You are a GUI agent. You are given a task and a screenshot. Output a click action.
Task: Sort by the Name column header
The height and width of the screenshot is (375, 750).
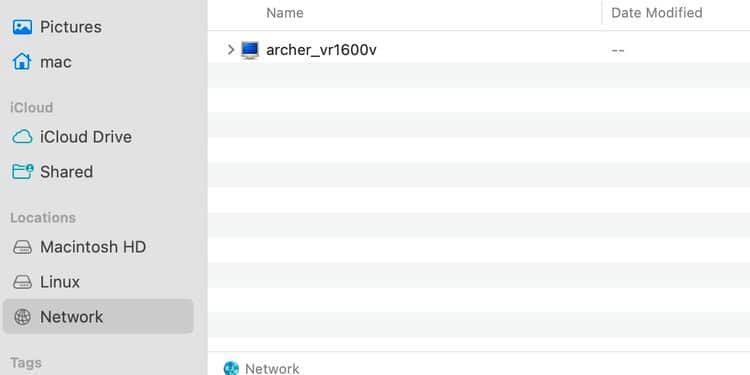pyautogui.click(x=285, y=13)
